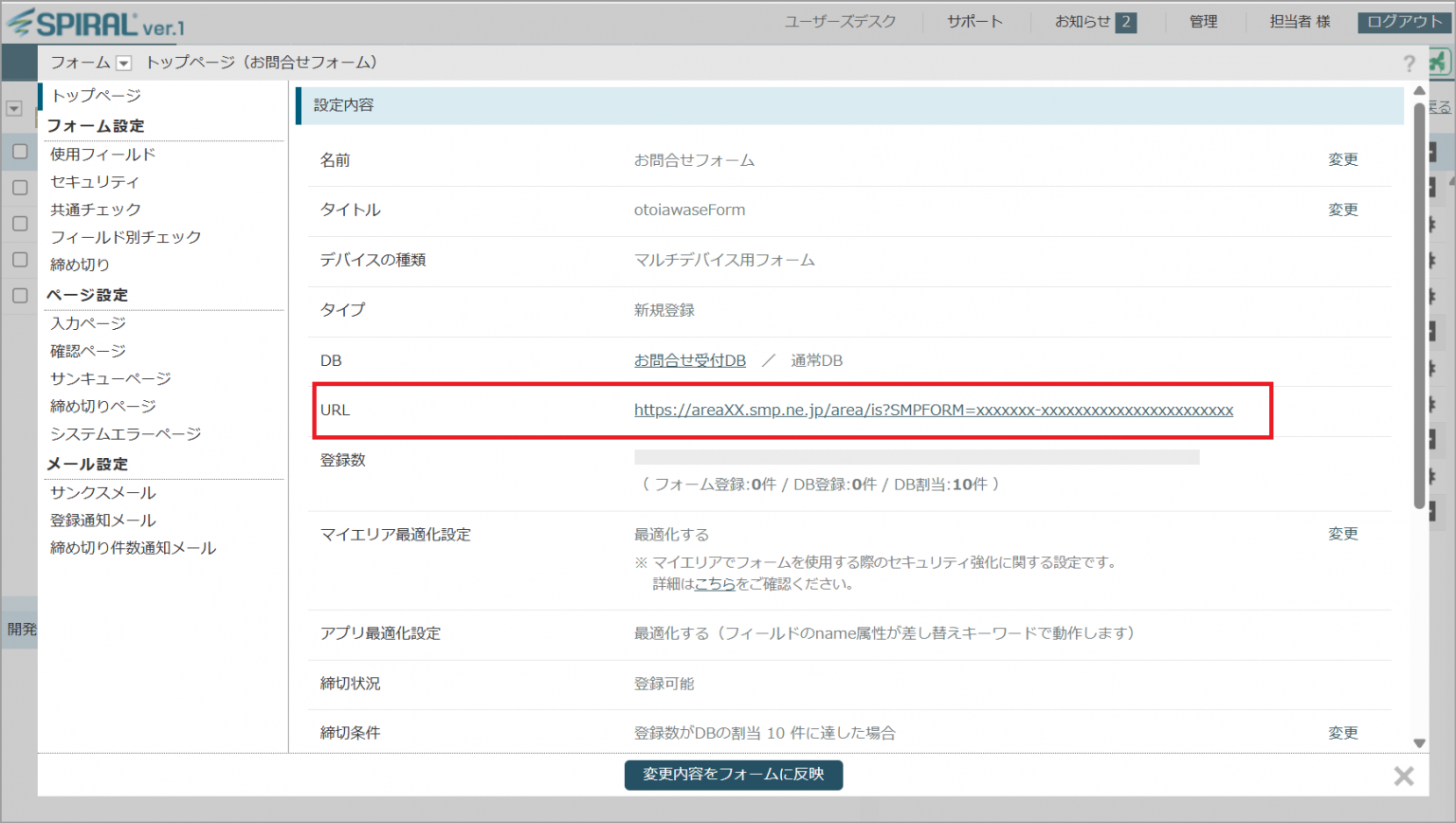Close the form settings dialog with X
The height and width of the screenshot is (823, 1456).
[1403, 776]
